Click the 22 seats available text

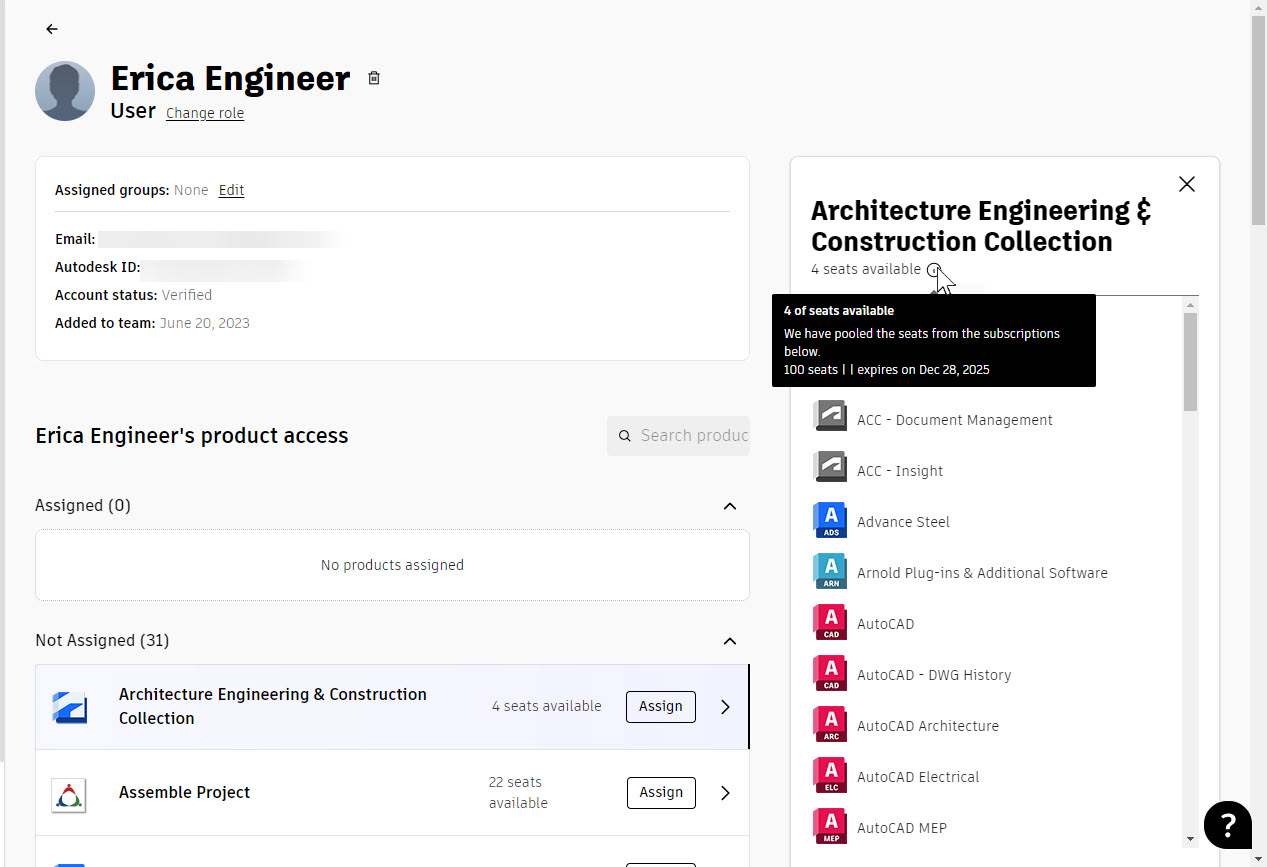(x=518, y=792)
